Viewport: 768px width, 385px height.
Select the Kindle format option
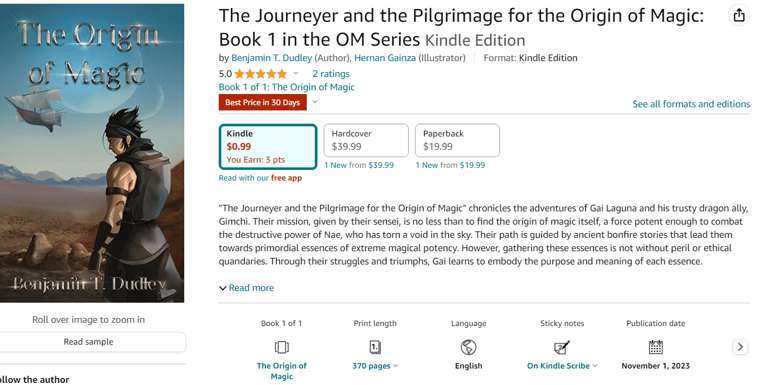coord(268,146)
